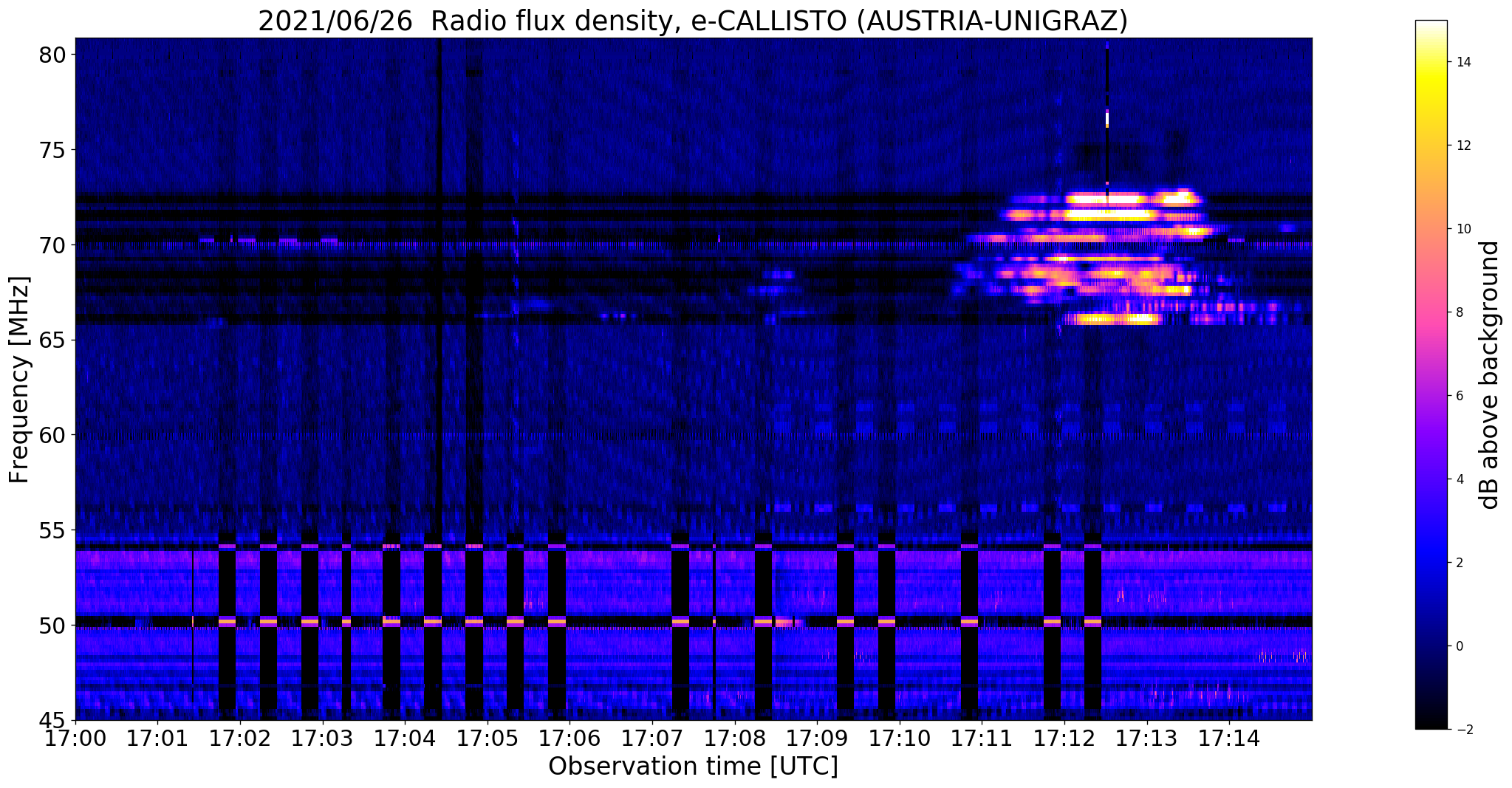Click the 17:05 time tick label
Viewport: 1512px width, 788px height.
point(488,737)
